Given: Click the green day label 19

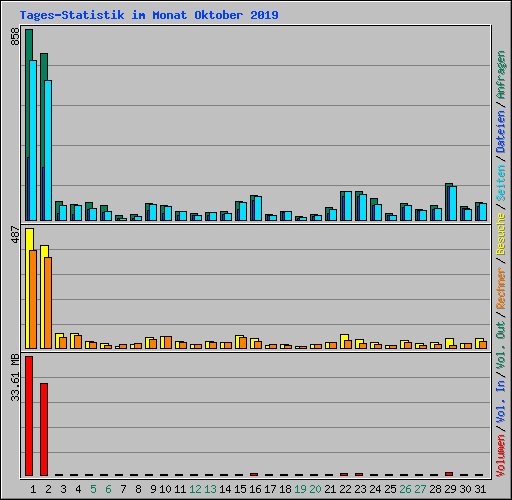Looking at the screenshot, I should (x=300, y=489).
